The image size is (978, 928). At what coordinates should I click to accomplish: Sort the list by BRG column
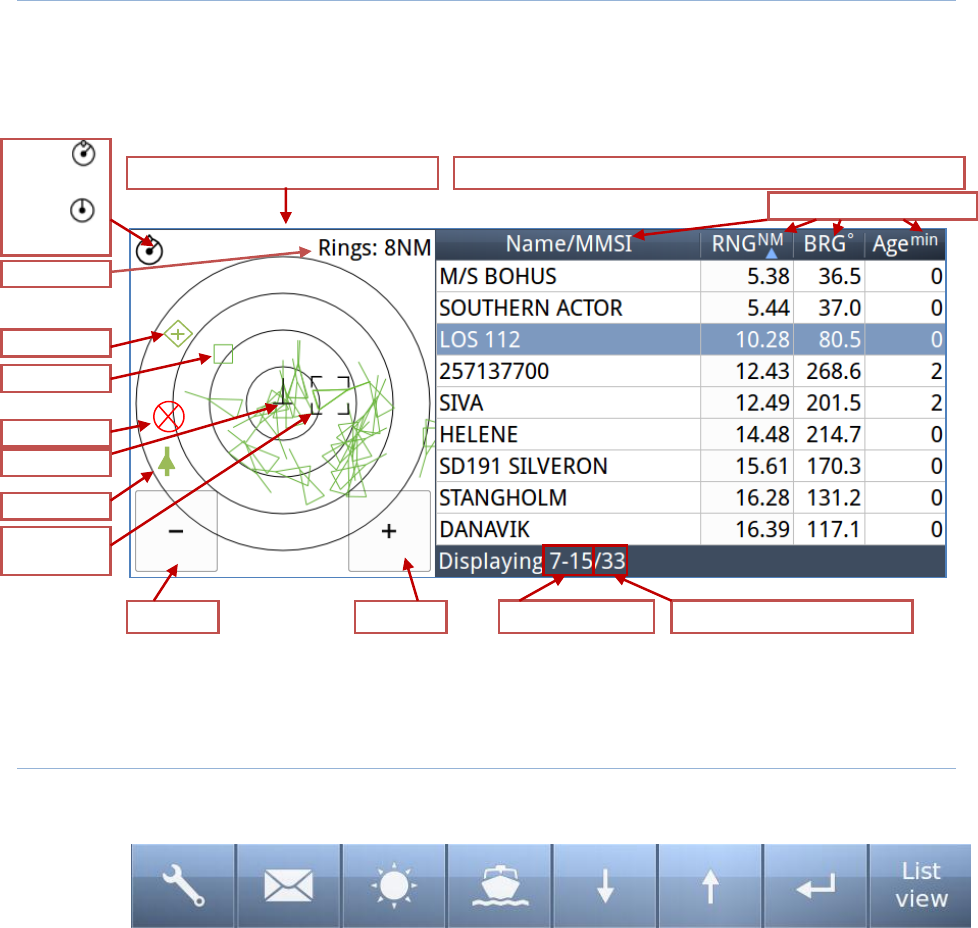(x=829, y=244)
